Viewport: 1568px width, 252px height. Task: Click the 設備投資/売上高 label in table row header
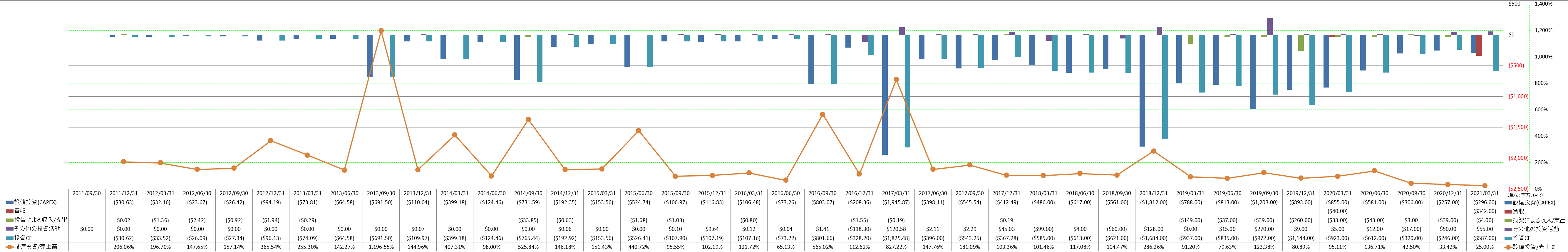pos(35,247)
